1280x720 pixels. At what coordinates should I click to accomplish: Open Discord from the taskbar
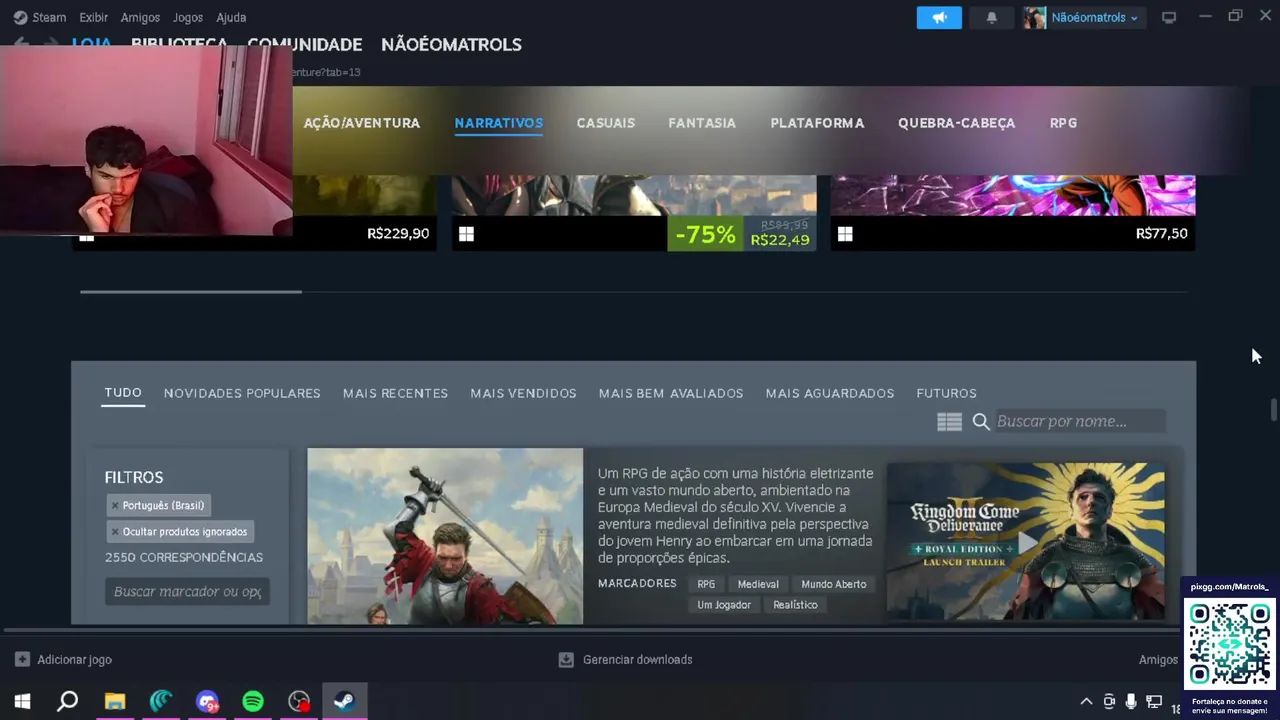(x=207, y=702)
